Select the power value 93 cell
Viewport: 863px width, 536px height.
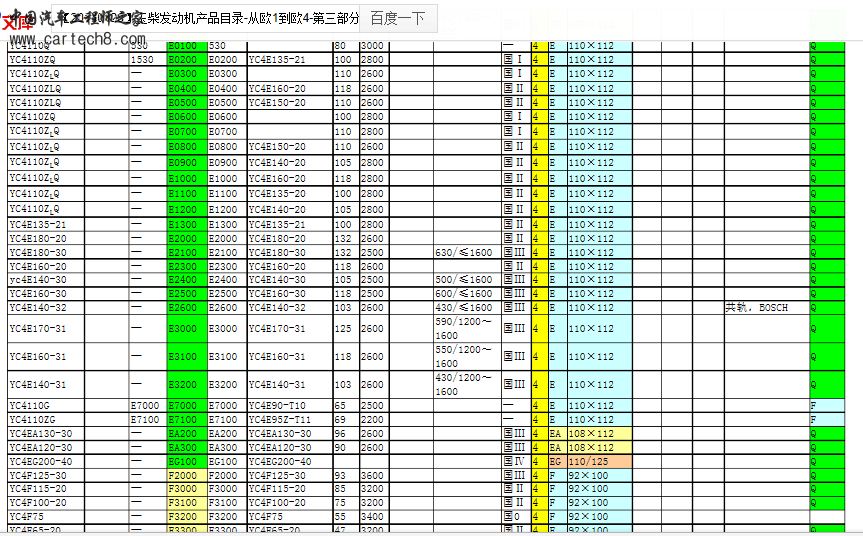(346, 475)
